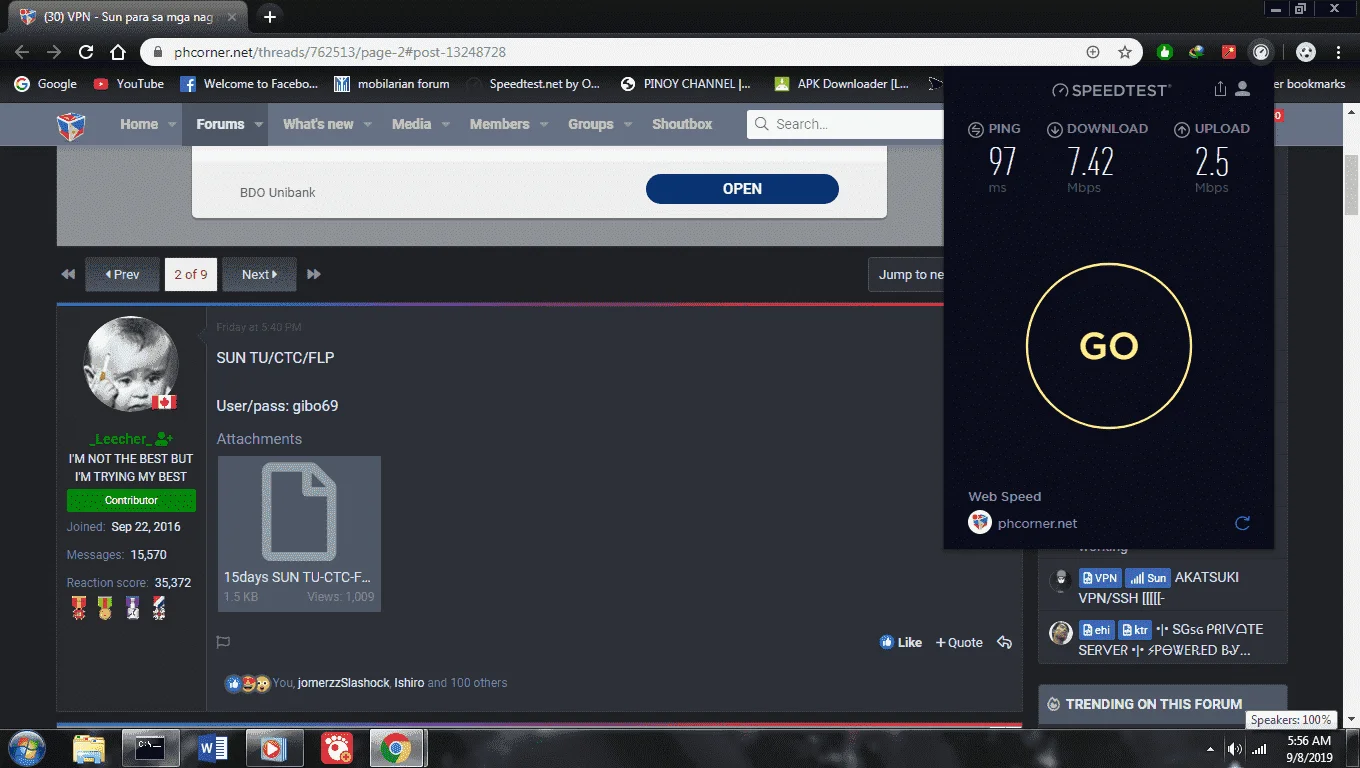
Task: Start the speed test with GO
Action: click(1109, 346)
